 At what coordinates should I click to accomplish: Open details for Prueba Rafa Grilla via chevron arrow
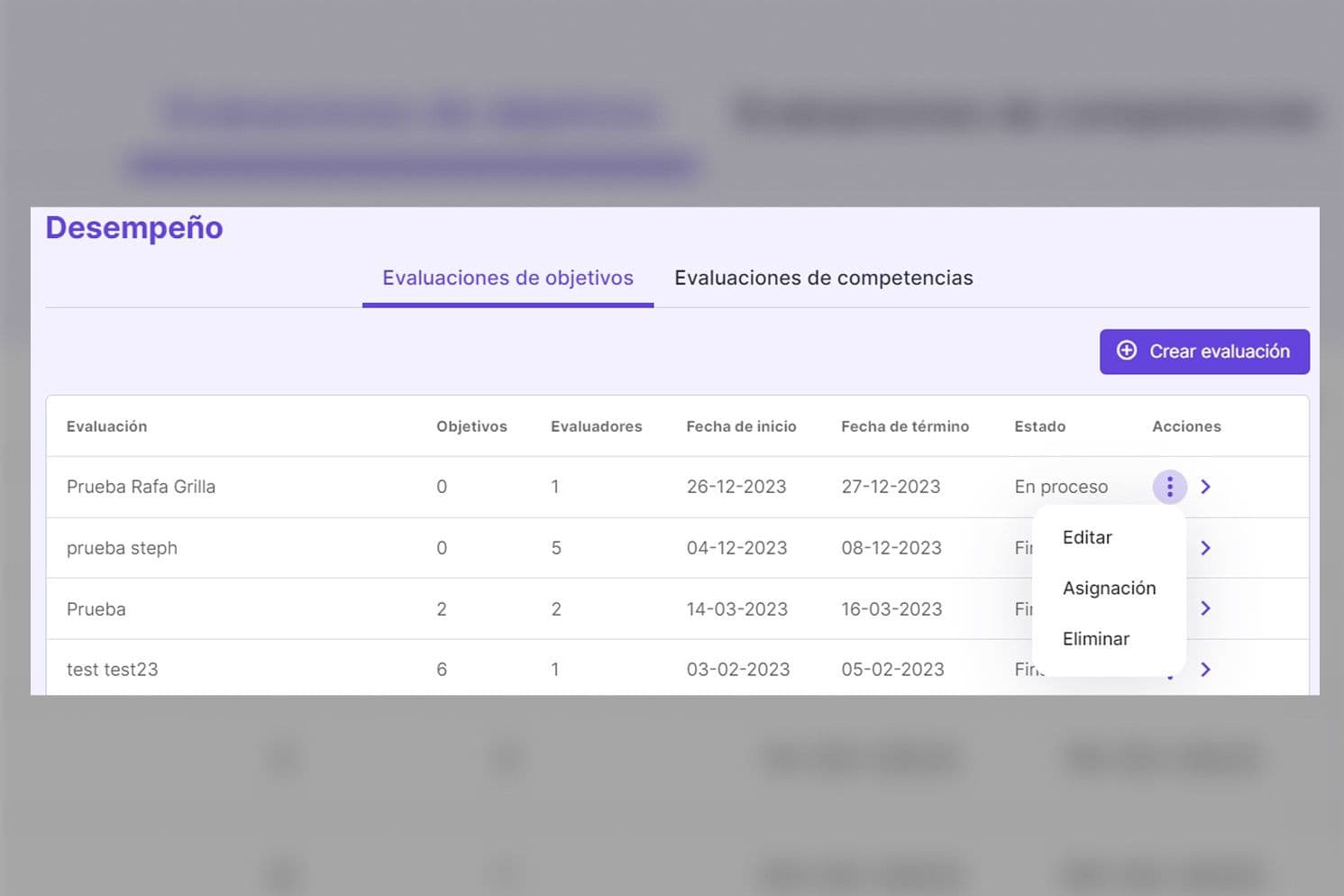(x=1205, y=487)
